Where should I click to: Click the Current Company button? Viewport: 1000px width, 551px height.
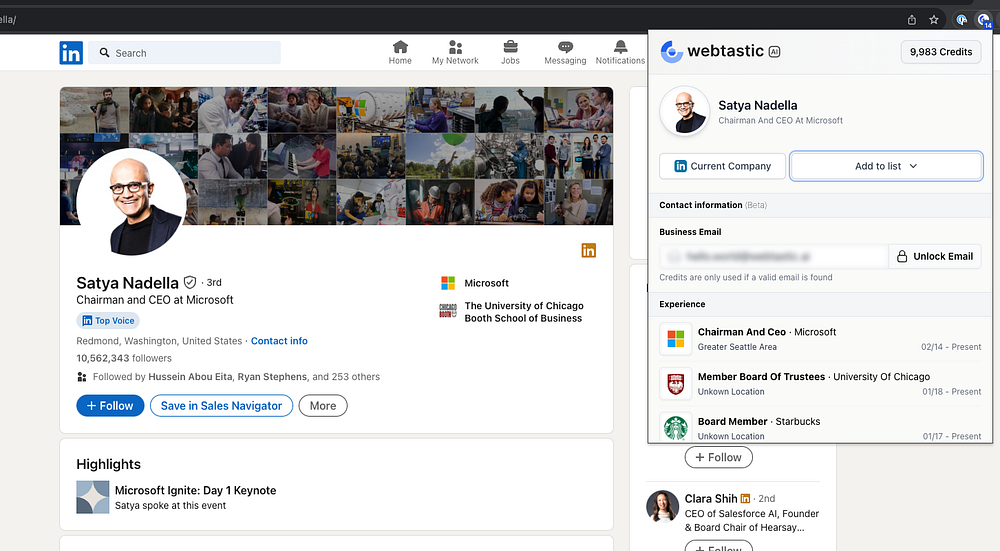click(722, 166)
